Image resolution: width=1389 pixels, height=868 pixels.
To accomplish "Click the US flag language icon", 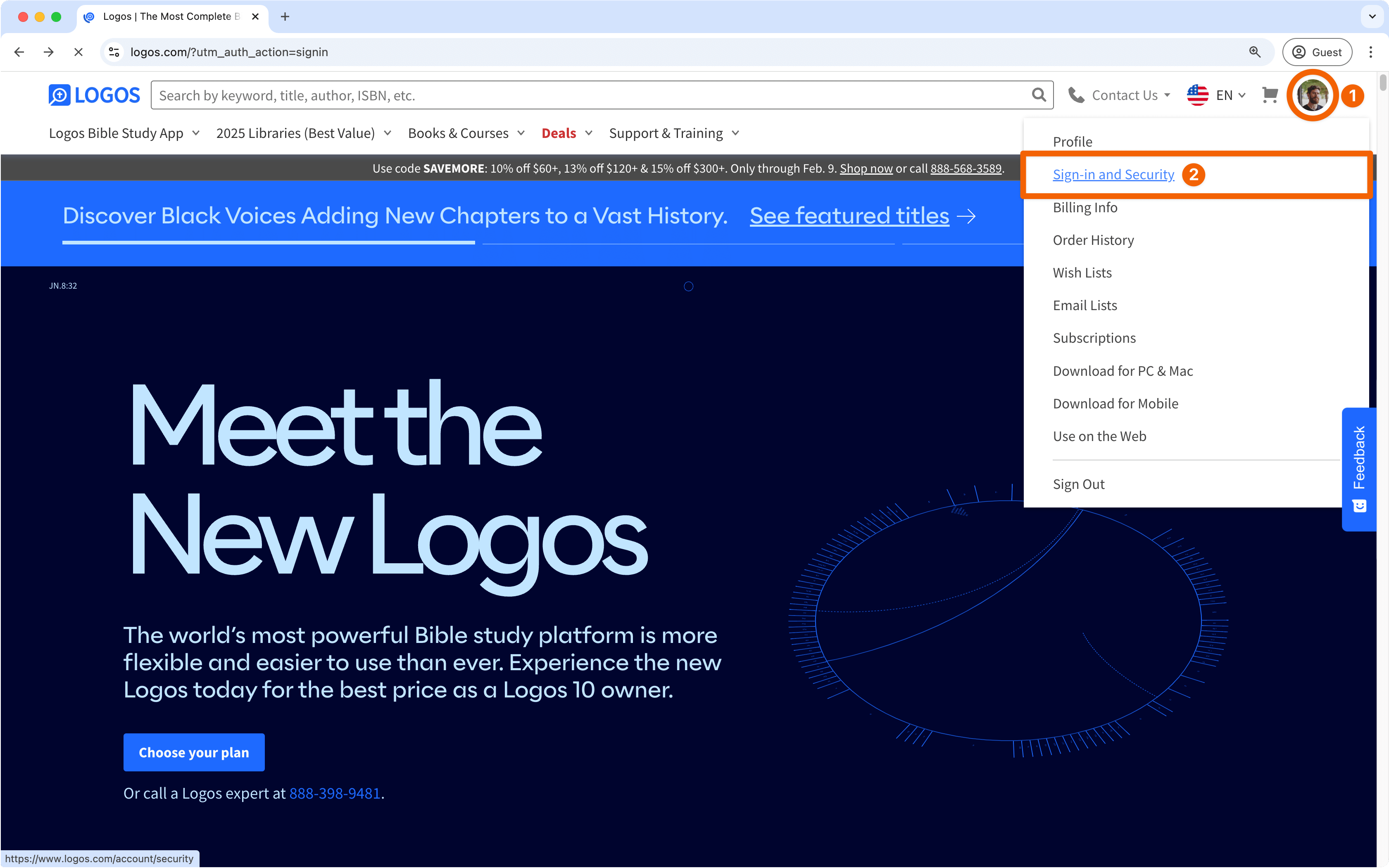I will coord(1198,95).
